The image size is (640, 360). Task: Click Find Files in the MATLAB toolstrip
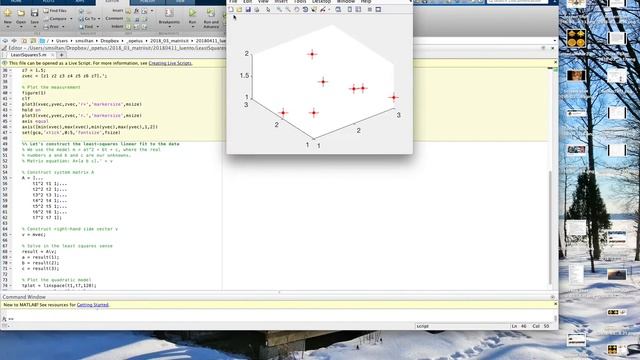(55, 11)
